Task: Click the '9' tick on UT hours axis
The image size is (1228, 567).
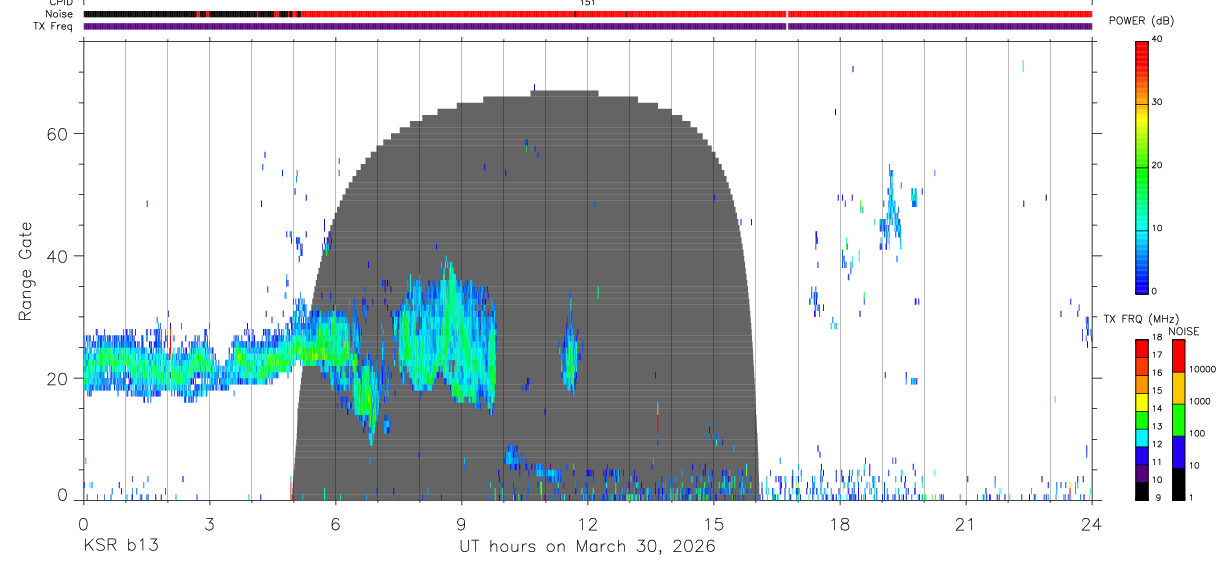Action: click(461, 523)
